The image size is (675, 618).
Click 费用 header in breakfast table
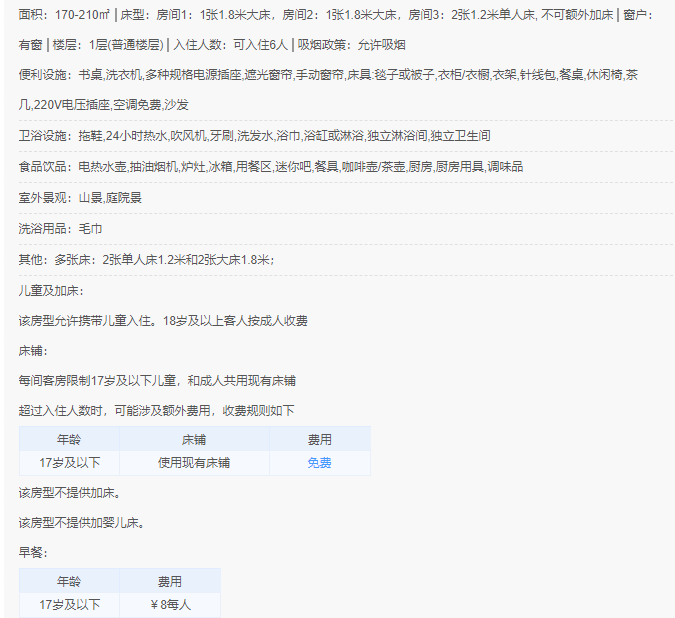(170, 581)
